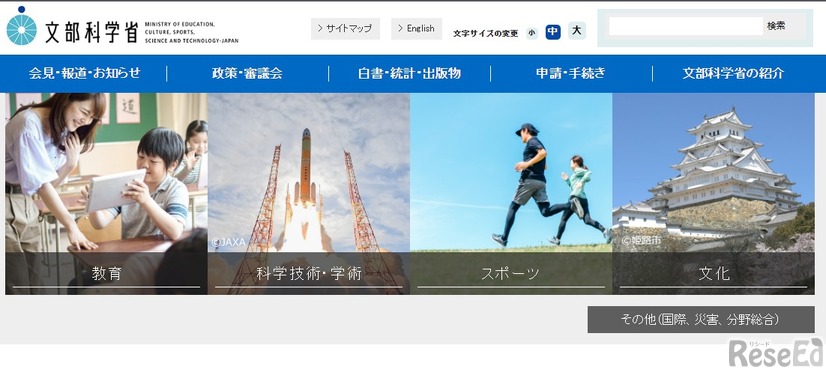Open the 文化 castle tile
This screenshot has height=369, width=826.
pyautogui.click(x=713, y=193)
